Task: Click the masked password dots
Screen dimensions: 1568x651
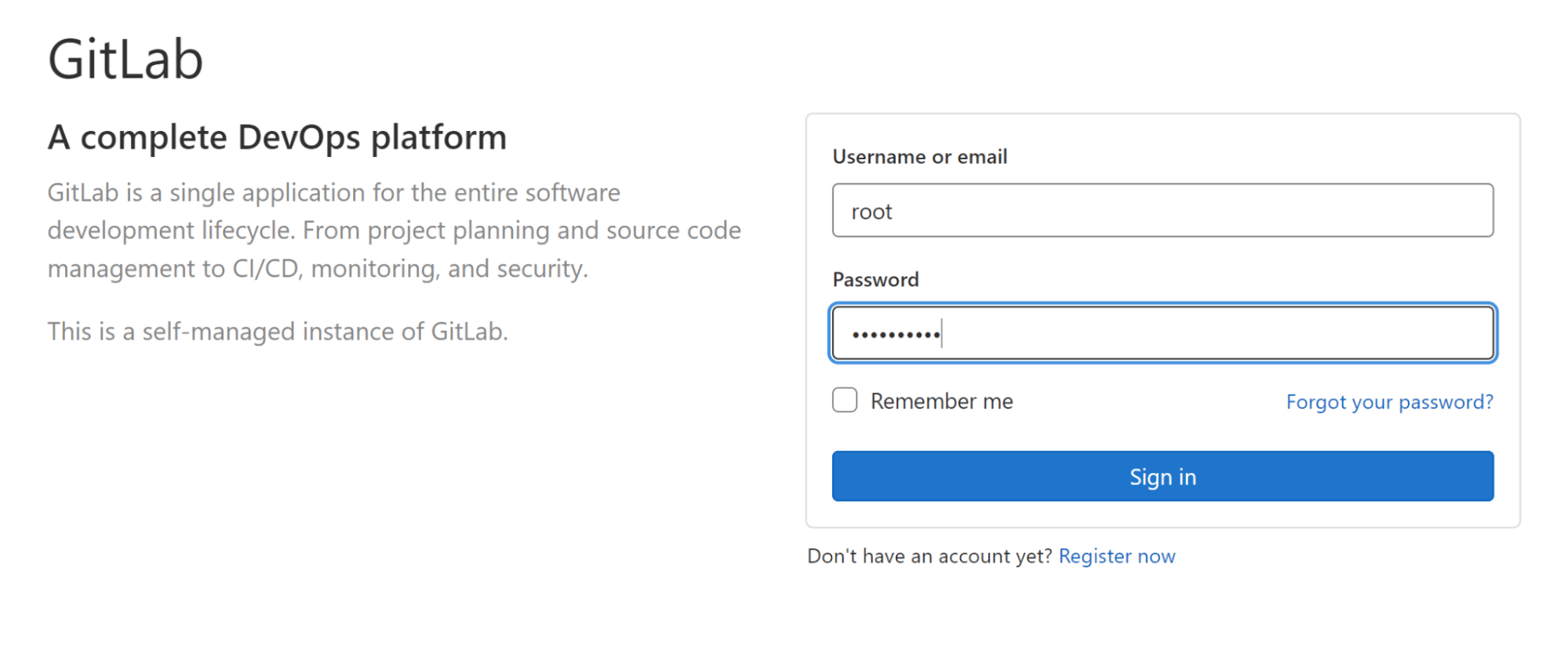Action: click(x=896, y=335)
